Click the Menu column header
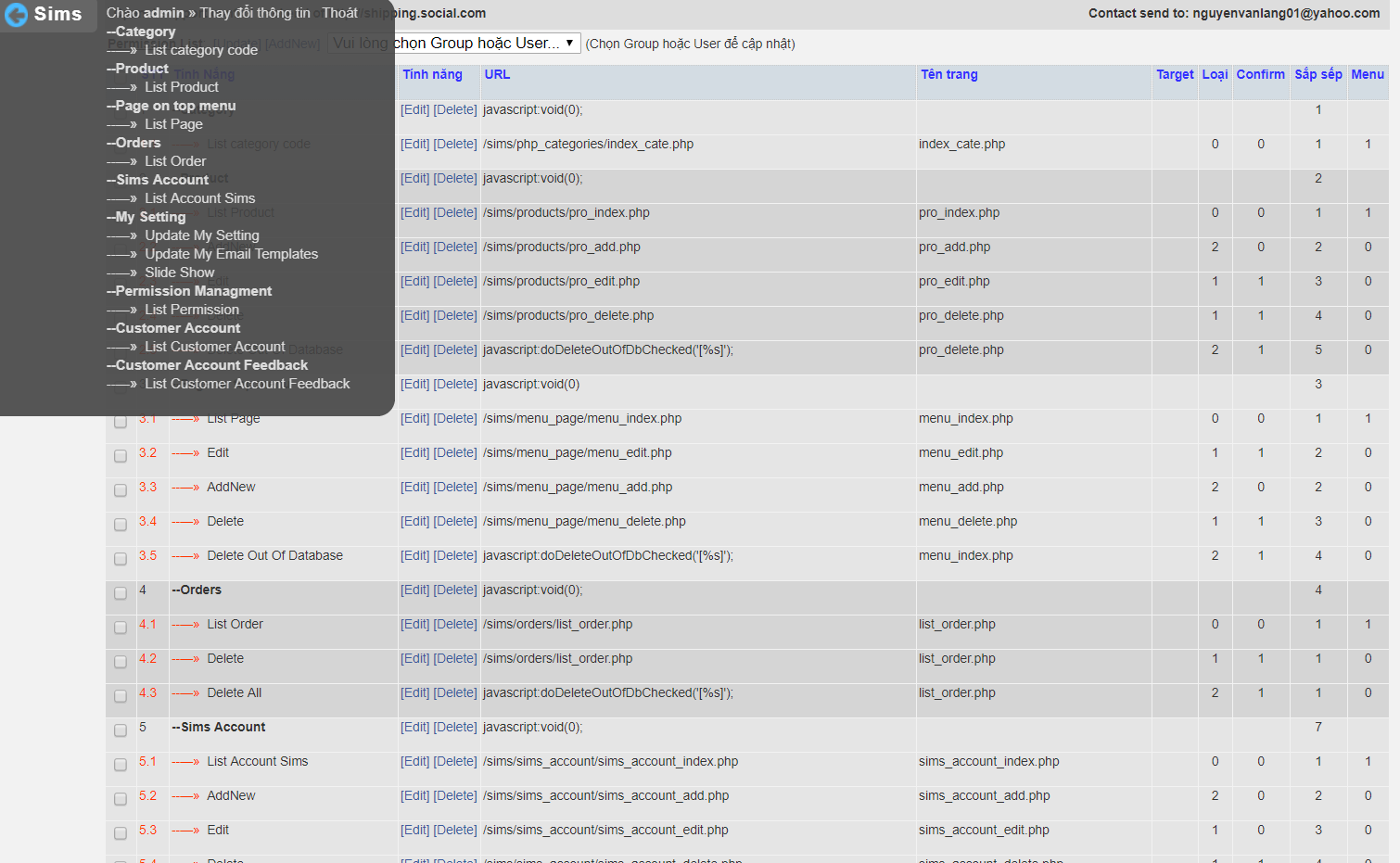Viewport: 1400px width, 863px height. [1368, 74]
